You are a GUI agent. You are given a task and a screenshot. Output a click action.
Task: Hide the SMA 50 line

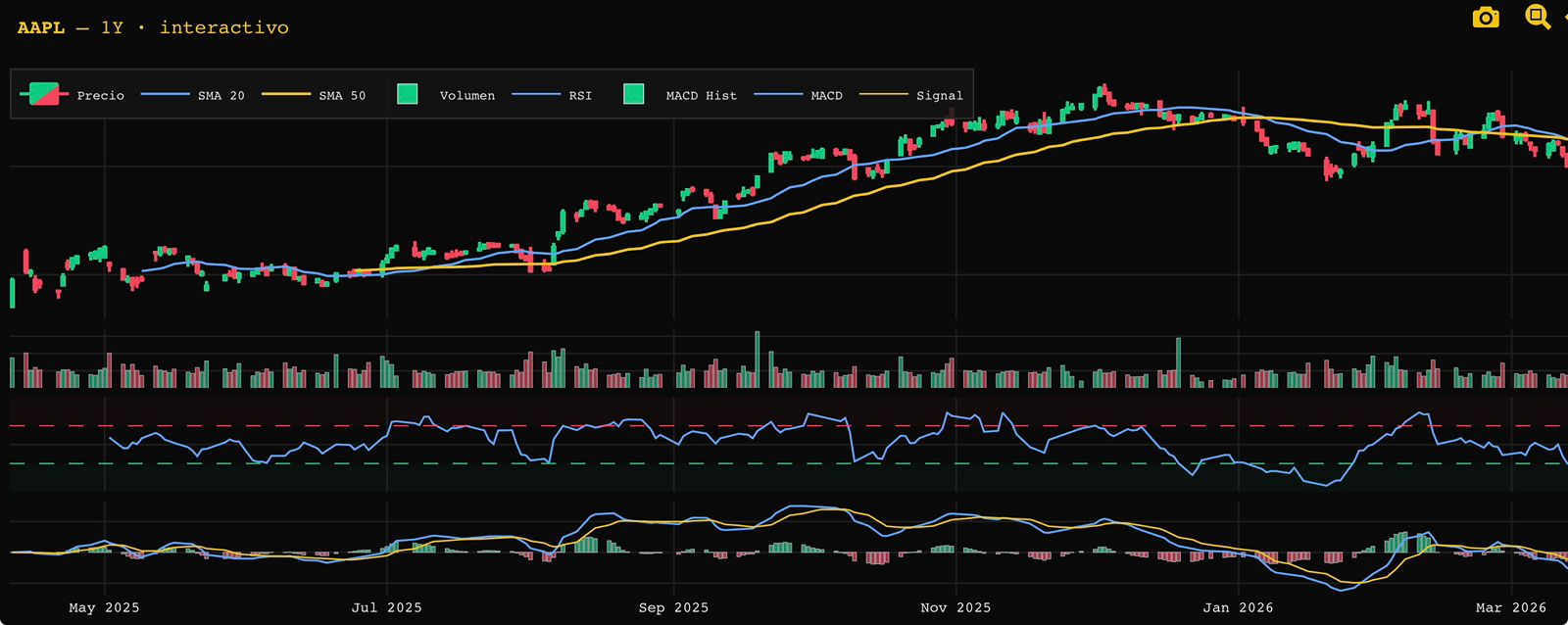[x=314, y=95]
